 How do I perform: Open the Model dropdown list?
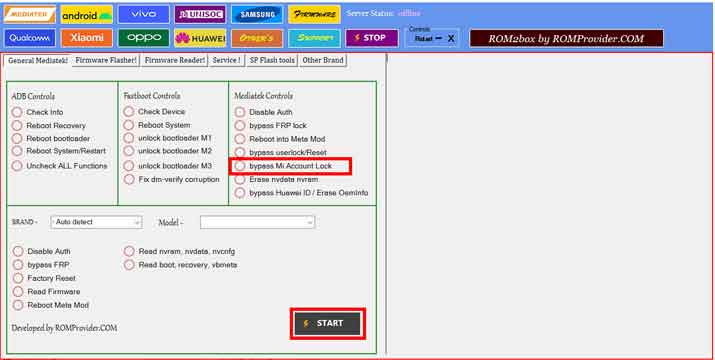coord(257,222)
